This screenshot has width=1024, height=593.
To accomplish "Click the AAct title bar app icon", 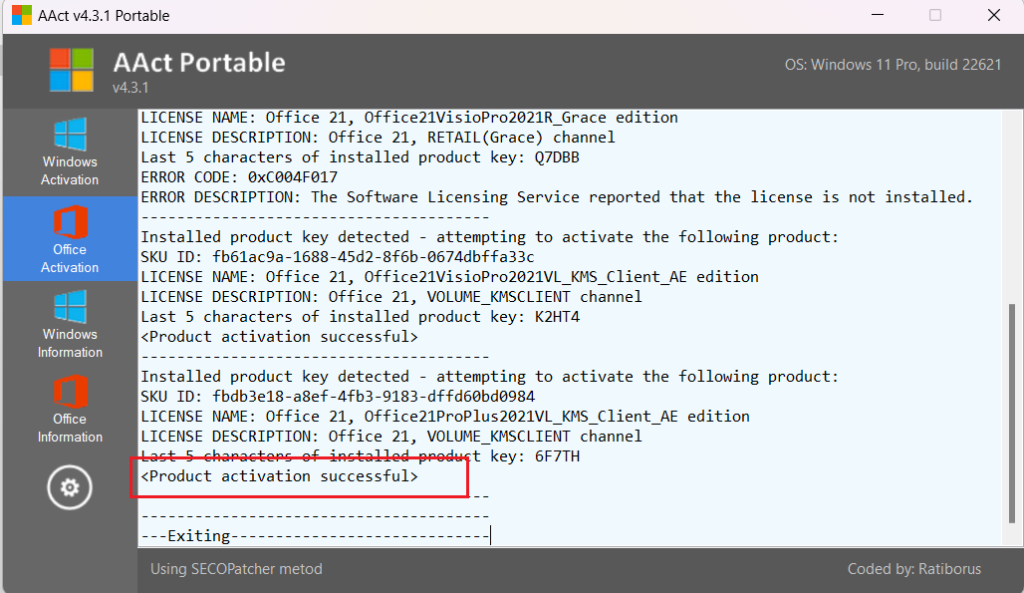I will tap(22, 15).
